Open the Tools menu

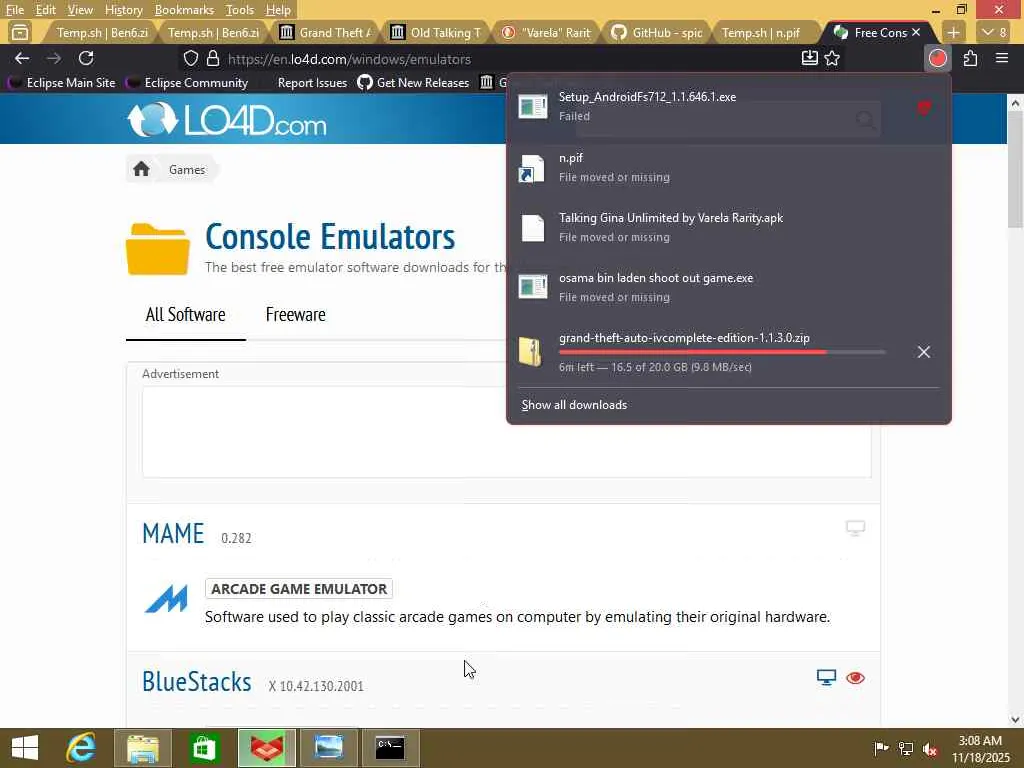point(240,10)
